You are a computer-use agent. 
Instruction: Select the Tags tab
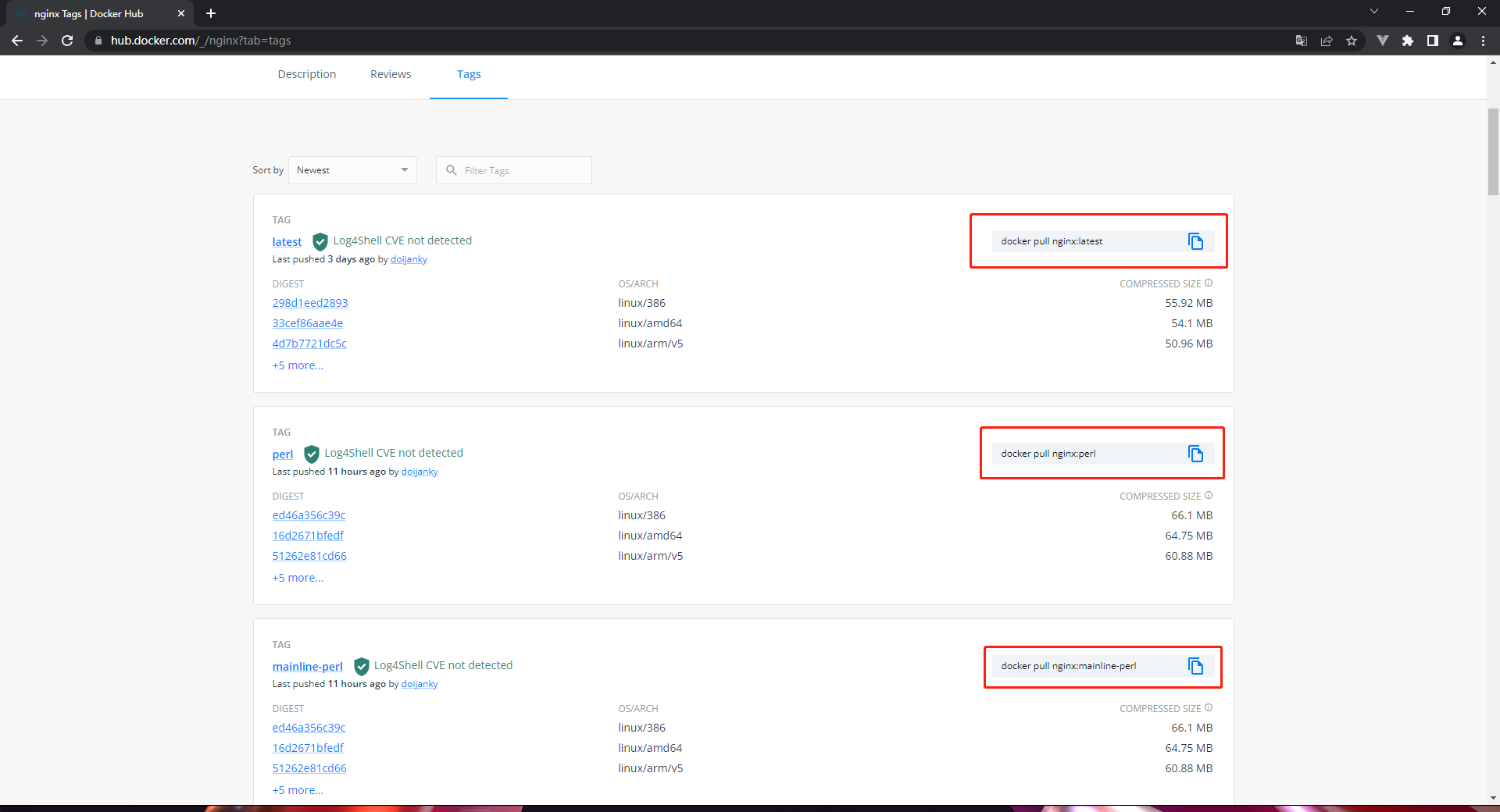[469, 74]
